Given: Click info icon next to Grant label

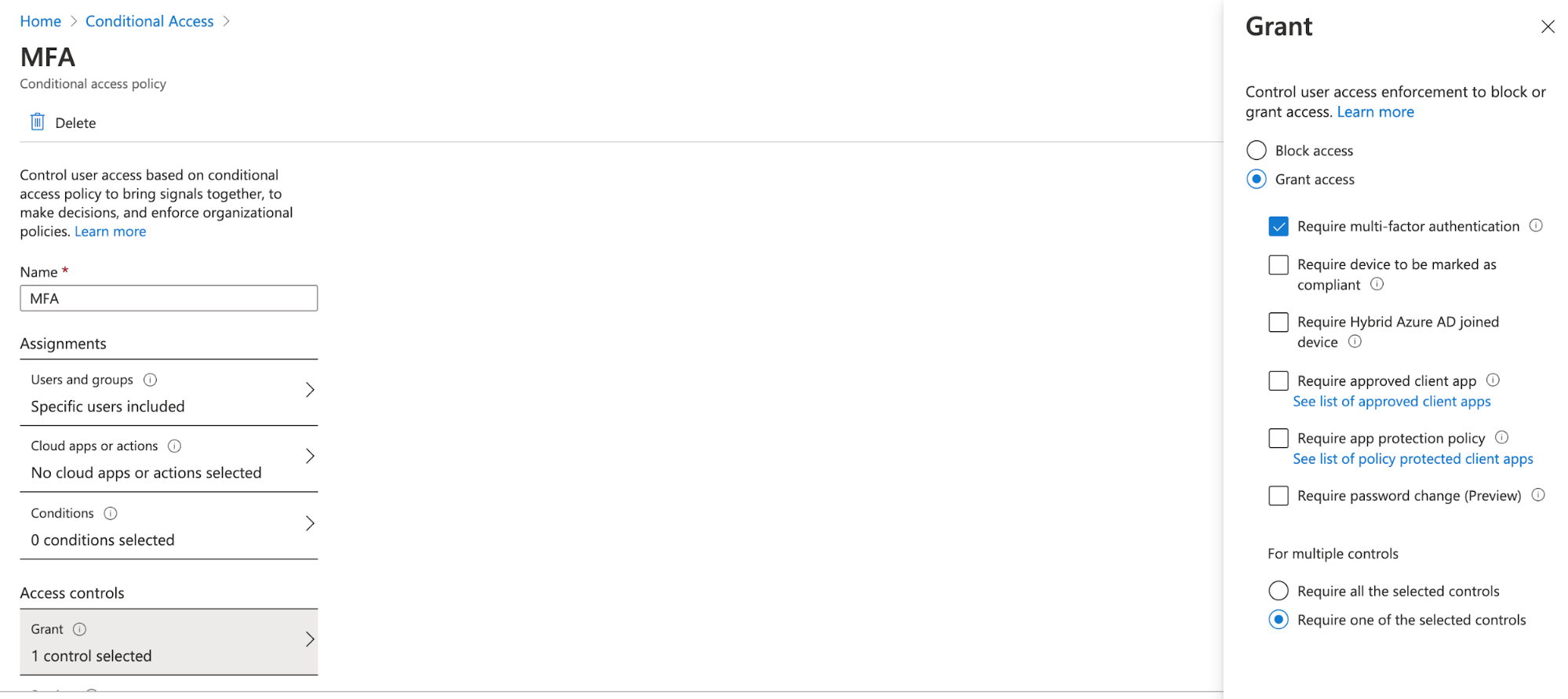Looking at the screenshot, I should click(x=79, y=629).
